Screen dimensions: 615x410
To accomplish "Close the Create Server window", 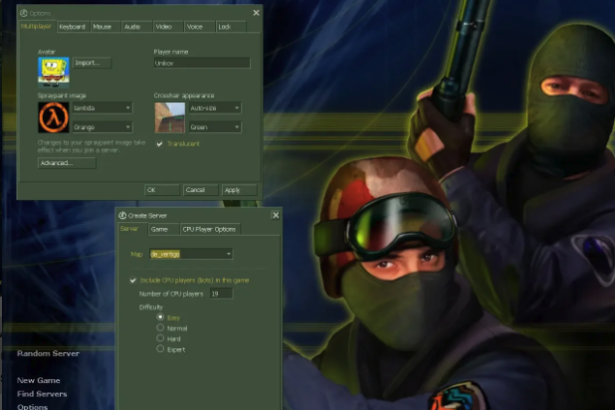I will pyautogui.click(x=275, y=215).
